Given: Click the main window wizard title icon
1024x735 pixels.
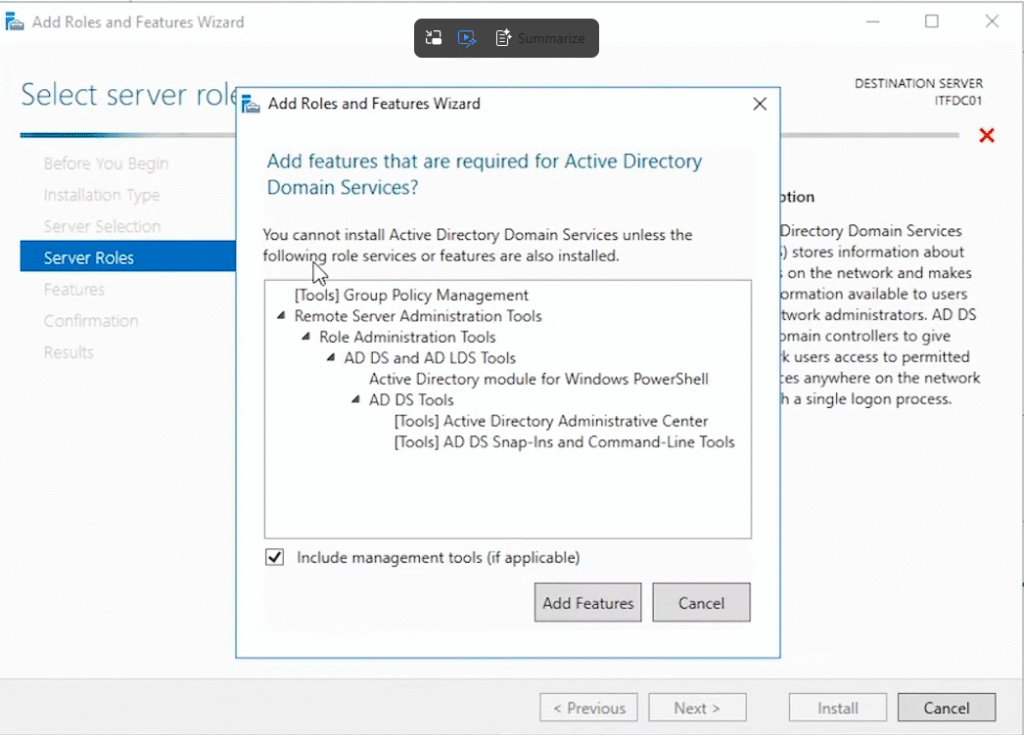Looking at the screenshot, I should [x=14, y=22].
